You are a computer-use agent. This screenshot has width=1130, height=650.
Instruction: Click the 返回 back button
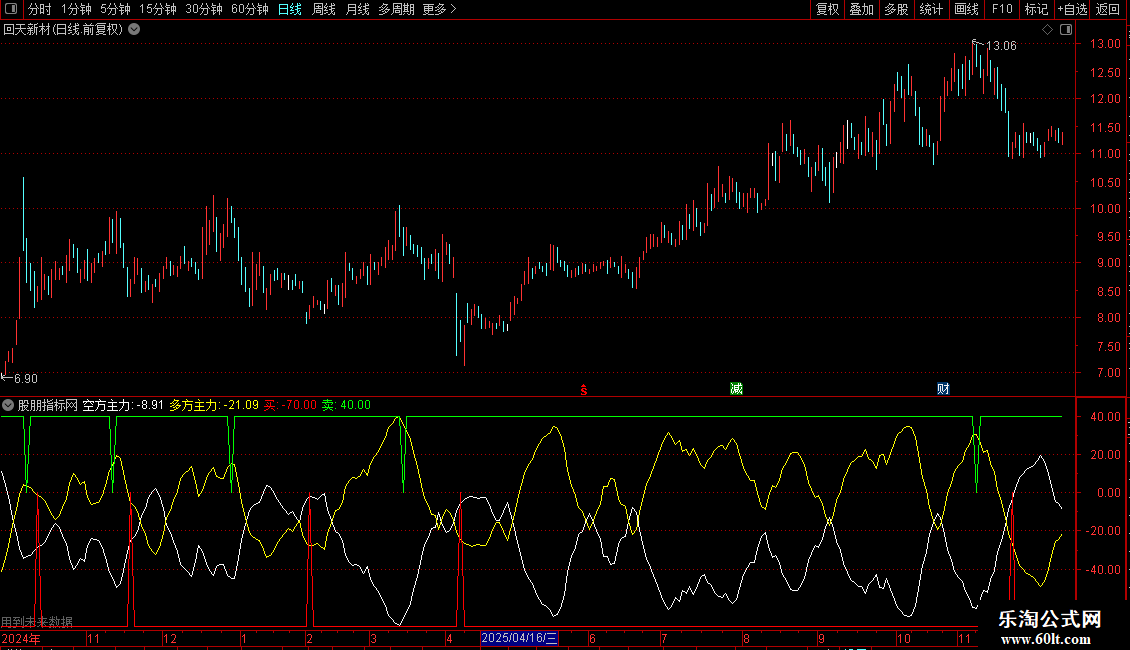pos(1108,9)
